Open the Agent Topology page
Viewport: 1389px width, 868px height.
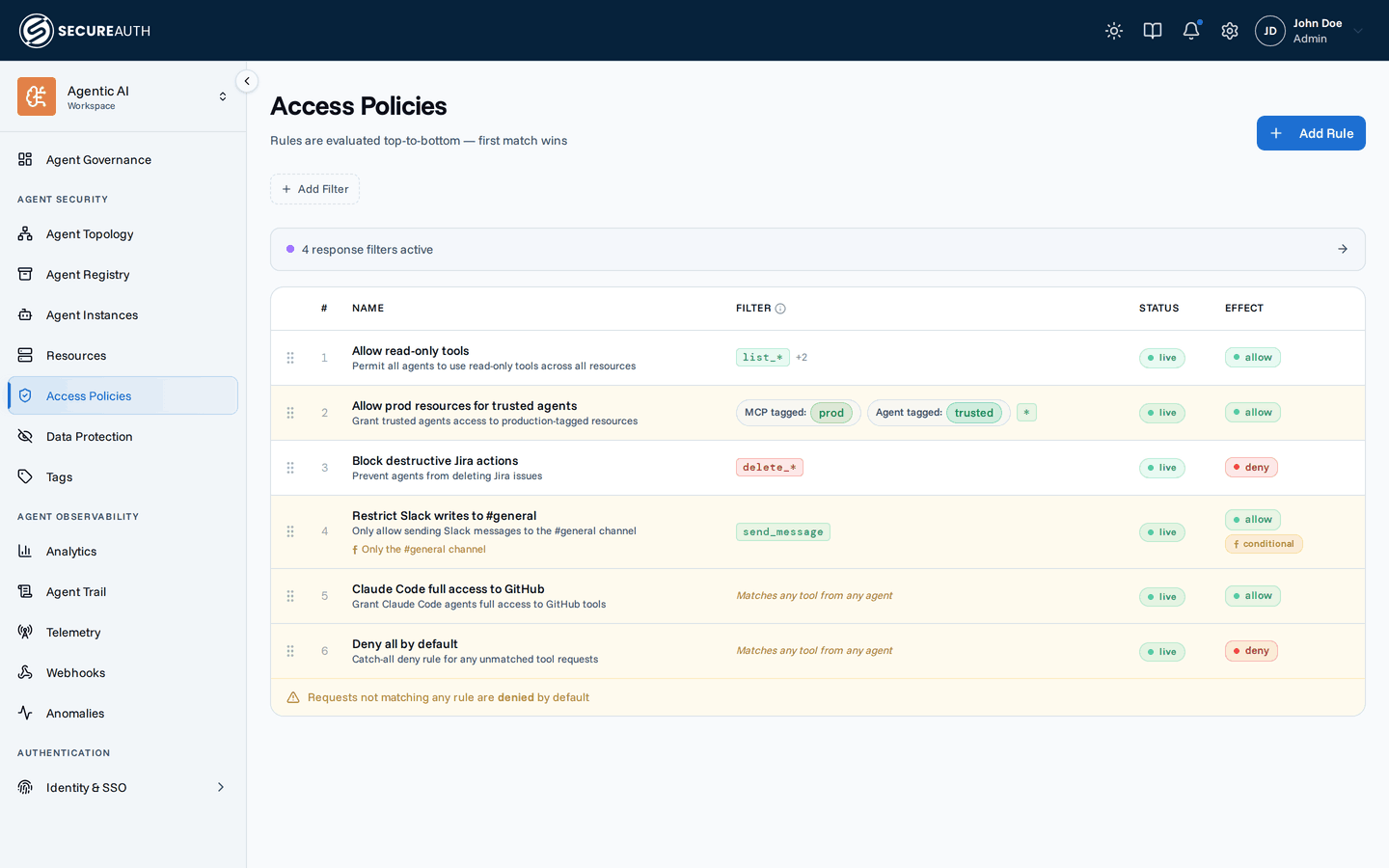coord(123,233)
